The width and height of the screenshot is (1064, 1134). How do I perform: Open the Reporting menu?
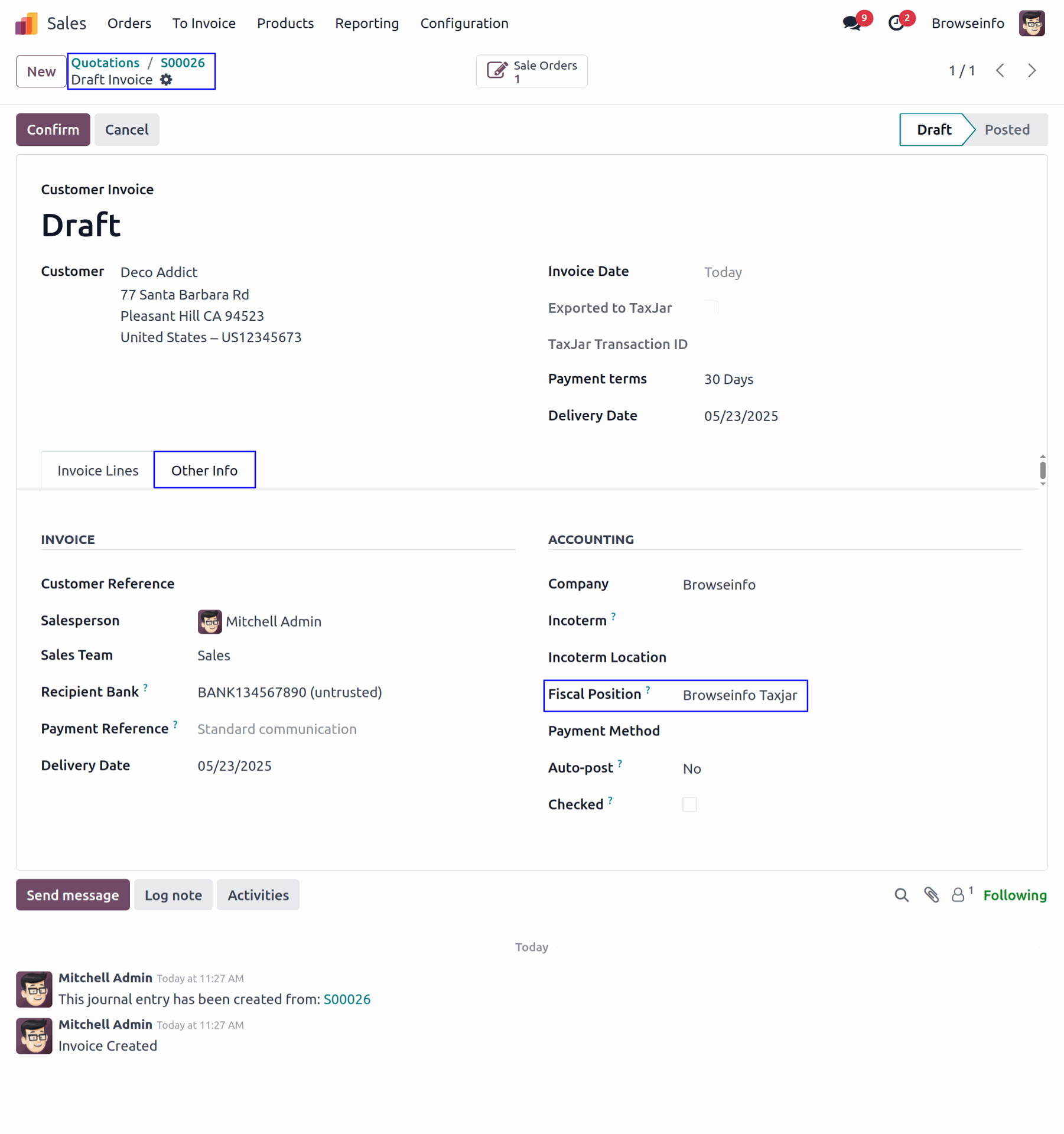[366, 24]
